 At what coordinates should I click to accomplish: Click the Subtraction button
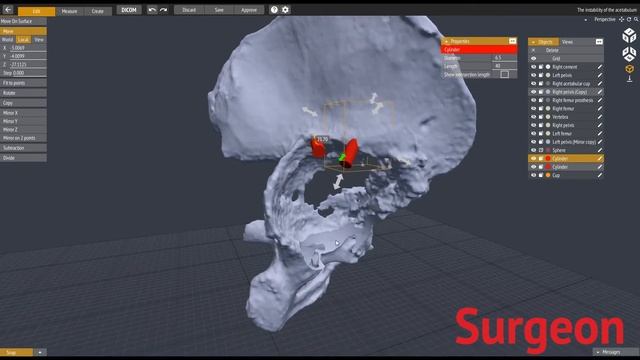point(23,148)
